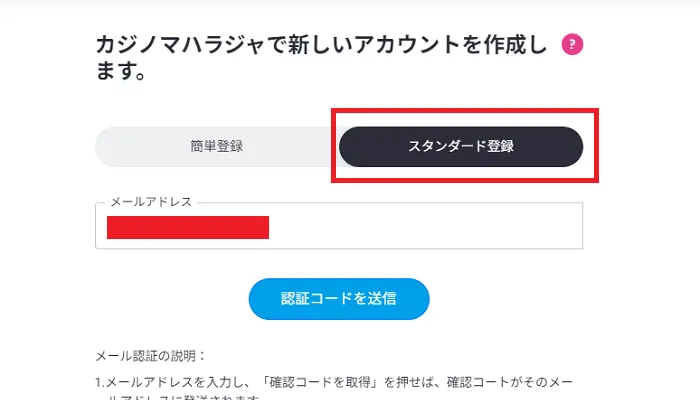
Task: Click the red redacted email text
Action: (188, 227)
